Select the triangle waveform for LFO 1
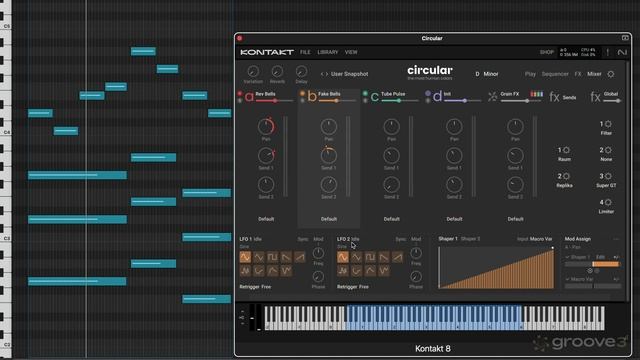The image size is (640, 360). pos(259,257)
